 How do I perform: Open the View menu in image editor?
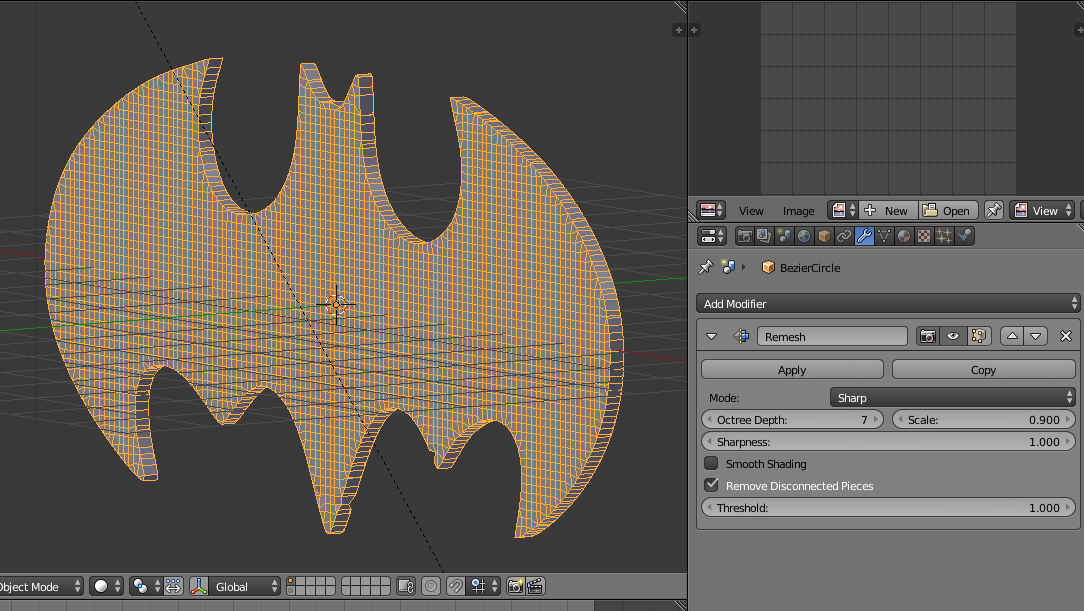(x=751, y=211)
